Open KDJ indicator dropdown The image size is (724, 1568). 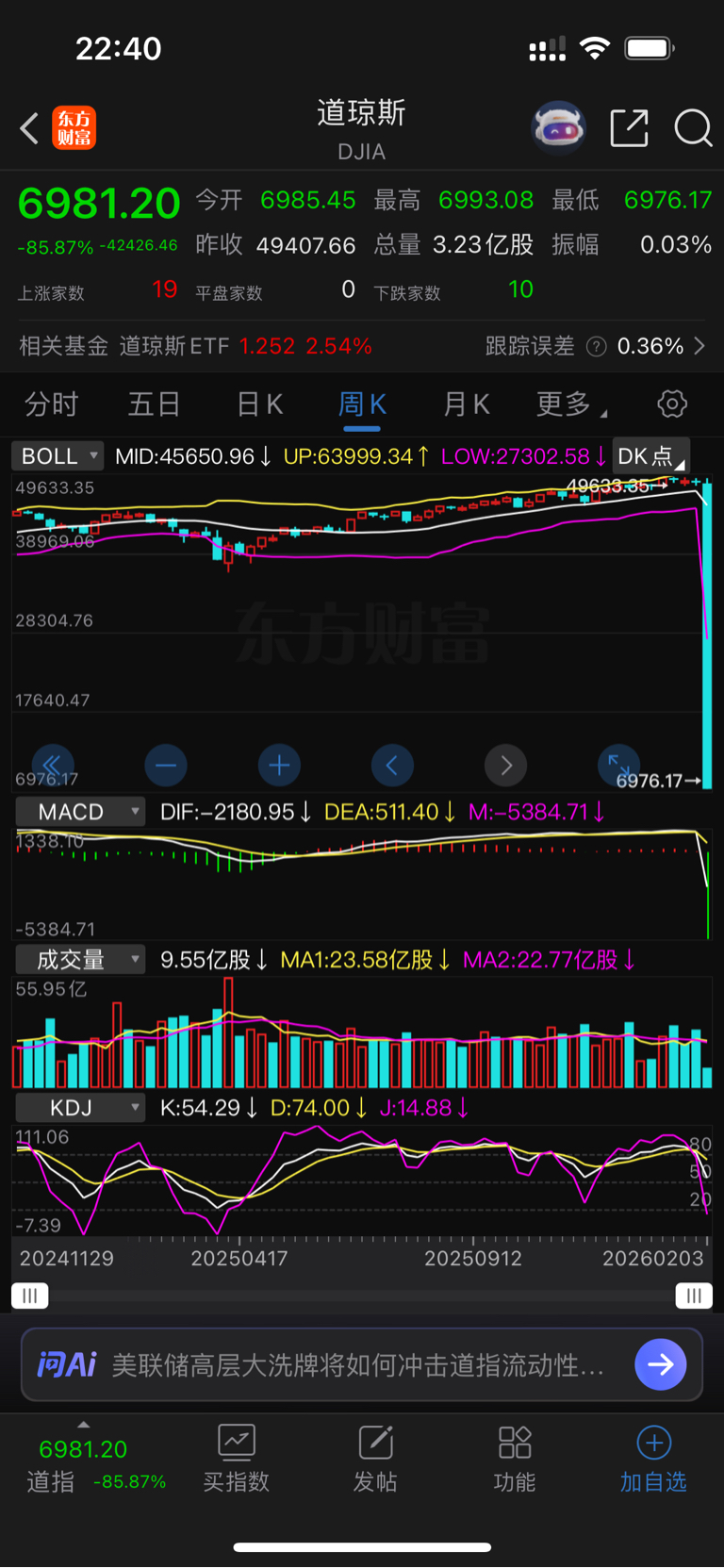click(80, 1108)
